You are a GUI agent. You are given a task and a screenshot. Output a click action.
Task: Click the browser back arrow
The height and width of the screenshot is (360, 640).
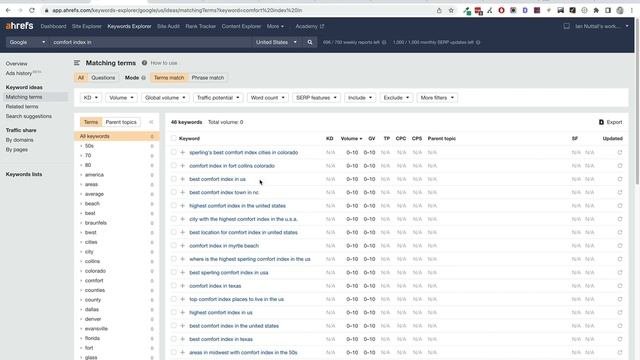pyautogui.click(x=8, y=10)
